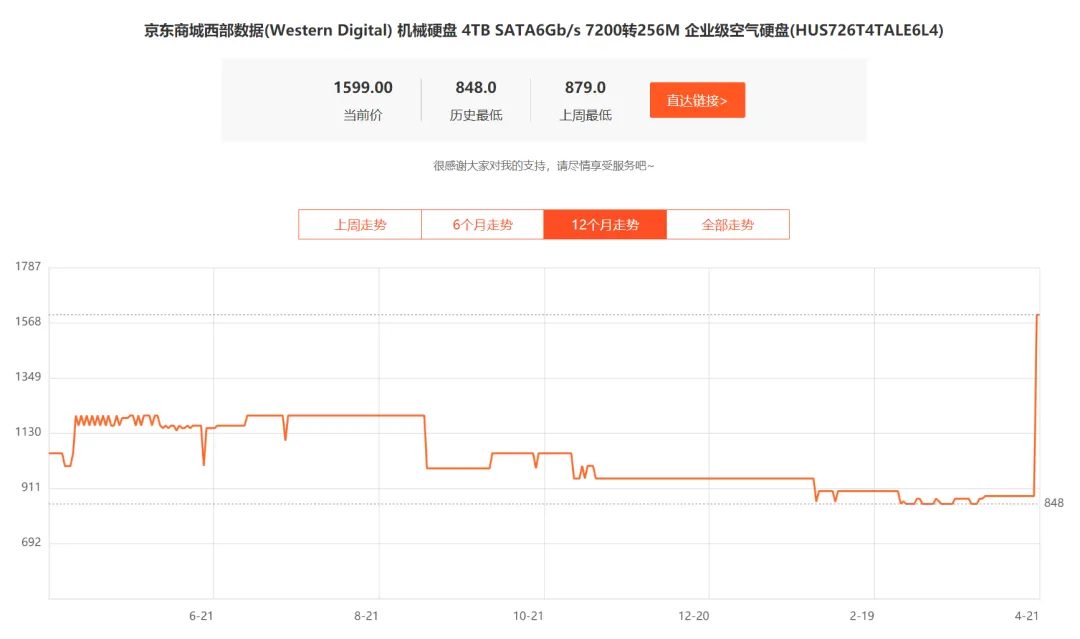Screen dimensions: 1080x639
Task: Open the 直达链接 product link button
Action: coord(697,100)
